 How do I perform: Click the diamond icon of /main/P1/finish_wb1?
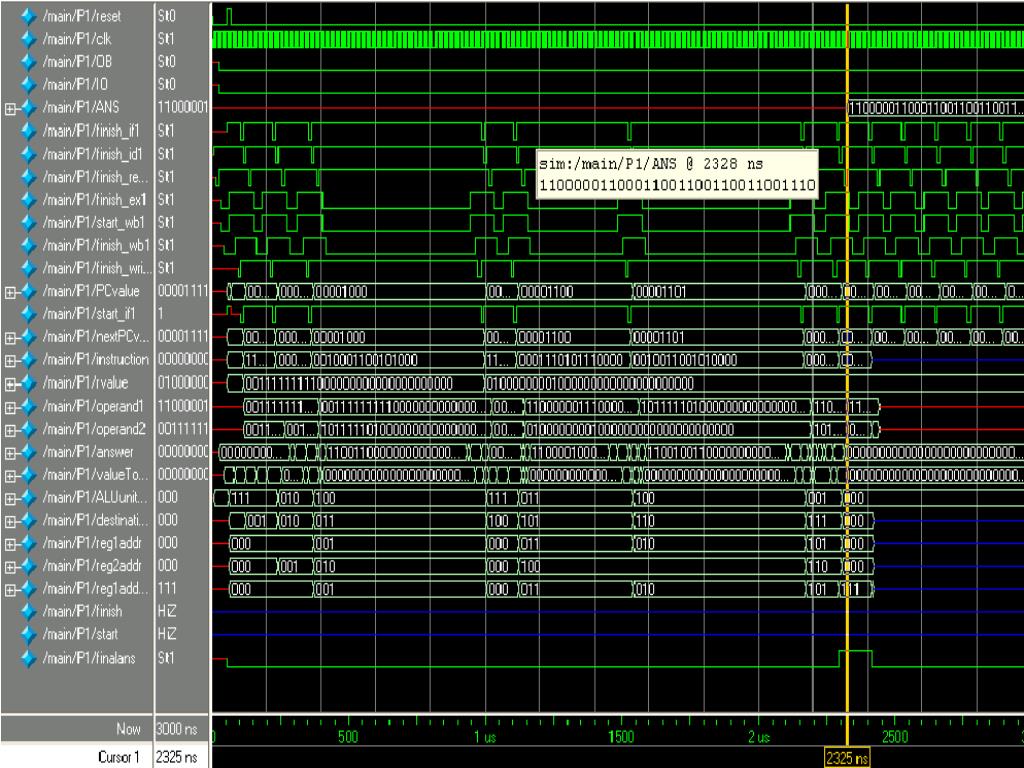(x=28, y=246)
